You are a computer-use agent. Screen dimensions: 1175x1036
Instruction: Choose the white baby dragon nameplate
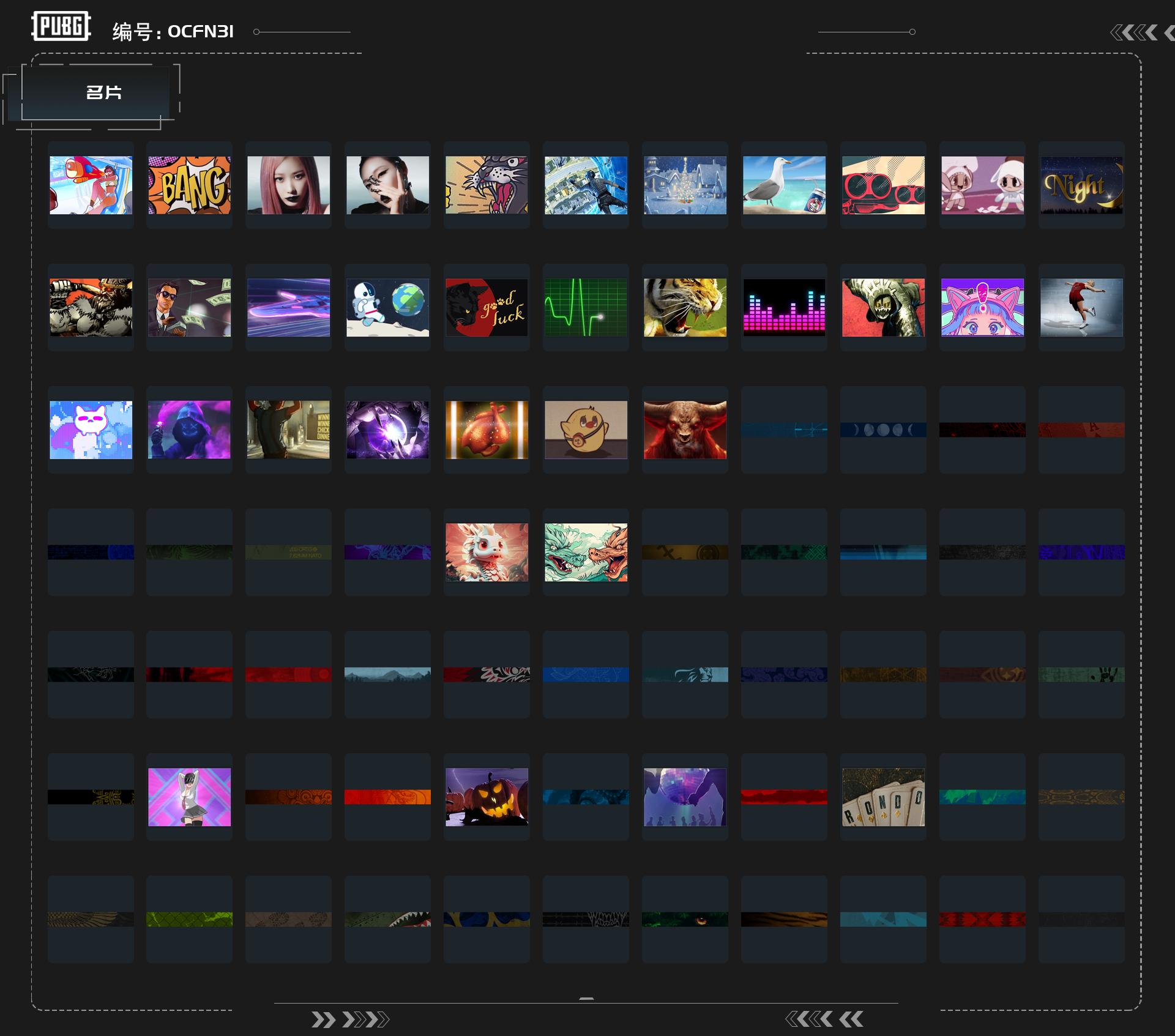[487, 552]
